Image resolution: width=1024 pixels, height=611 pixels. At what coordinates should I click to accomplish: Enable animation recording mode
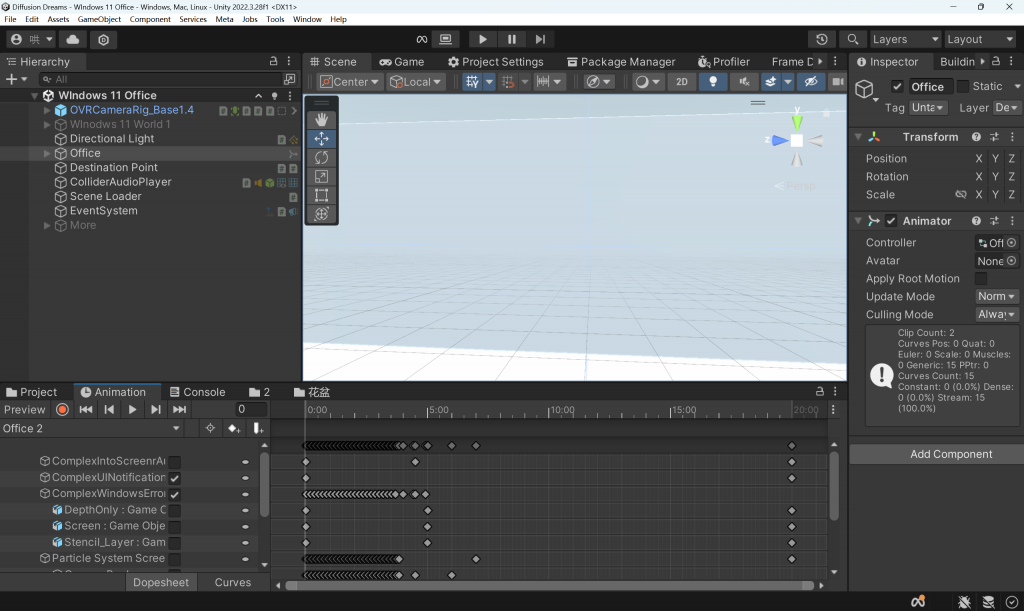(x=62, y=409)
